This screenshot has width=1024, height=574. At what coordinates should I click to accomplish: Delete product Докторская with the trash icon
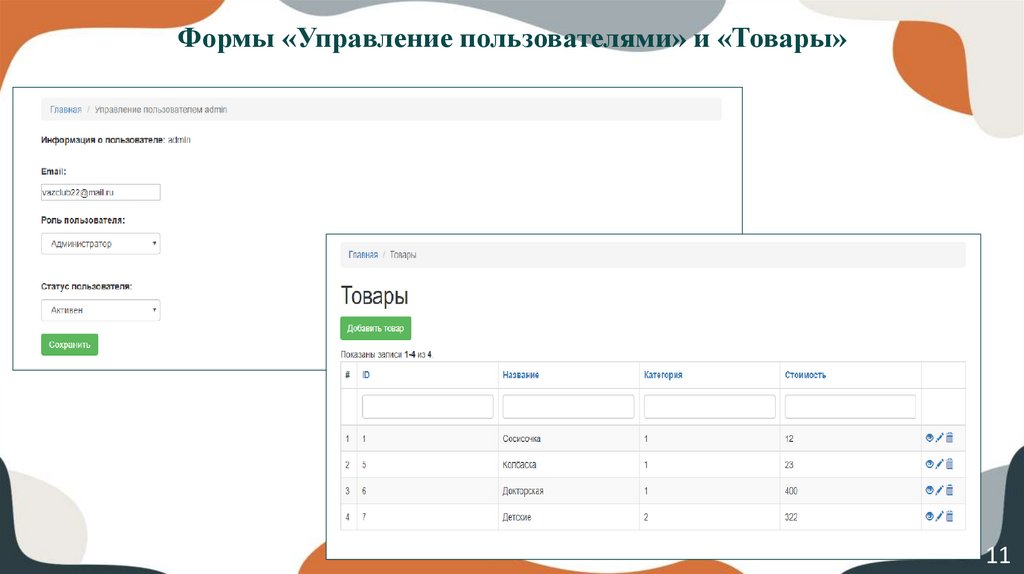[x=950, y=490]
